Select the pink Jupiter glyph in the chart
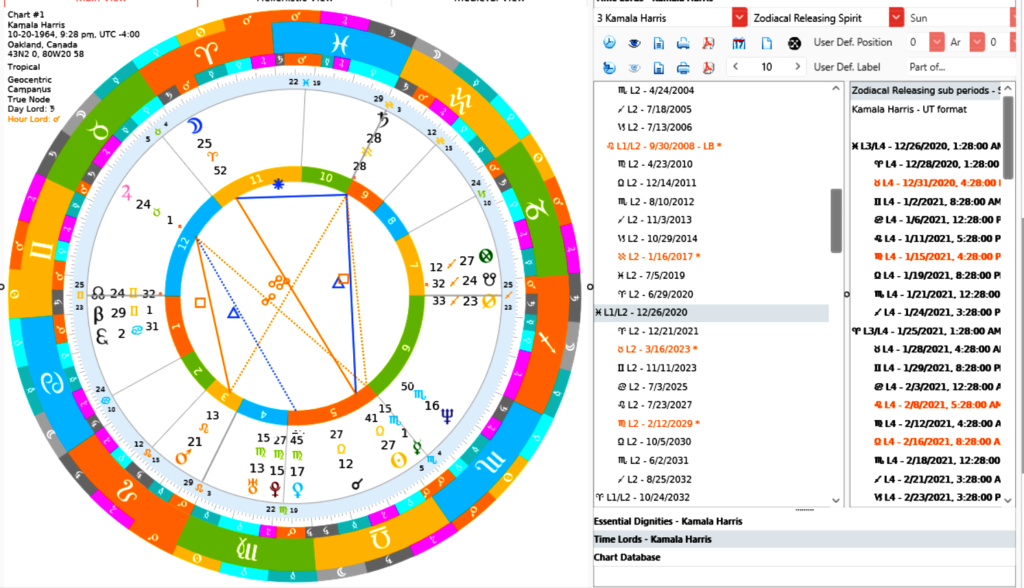 (126, 193)
